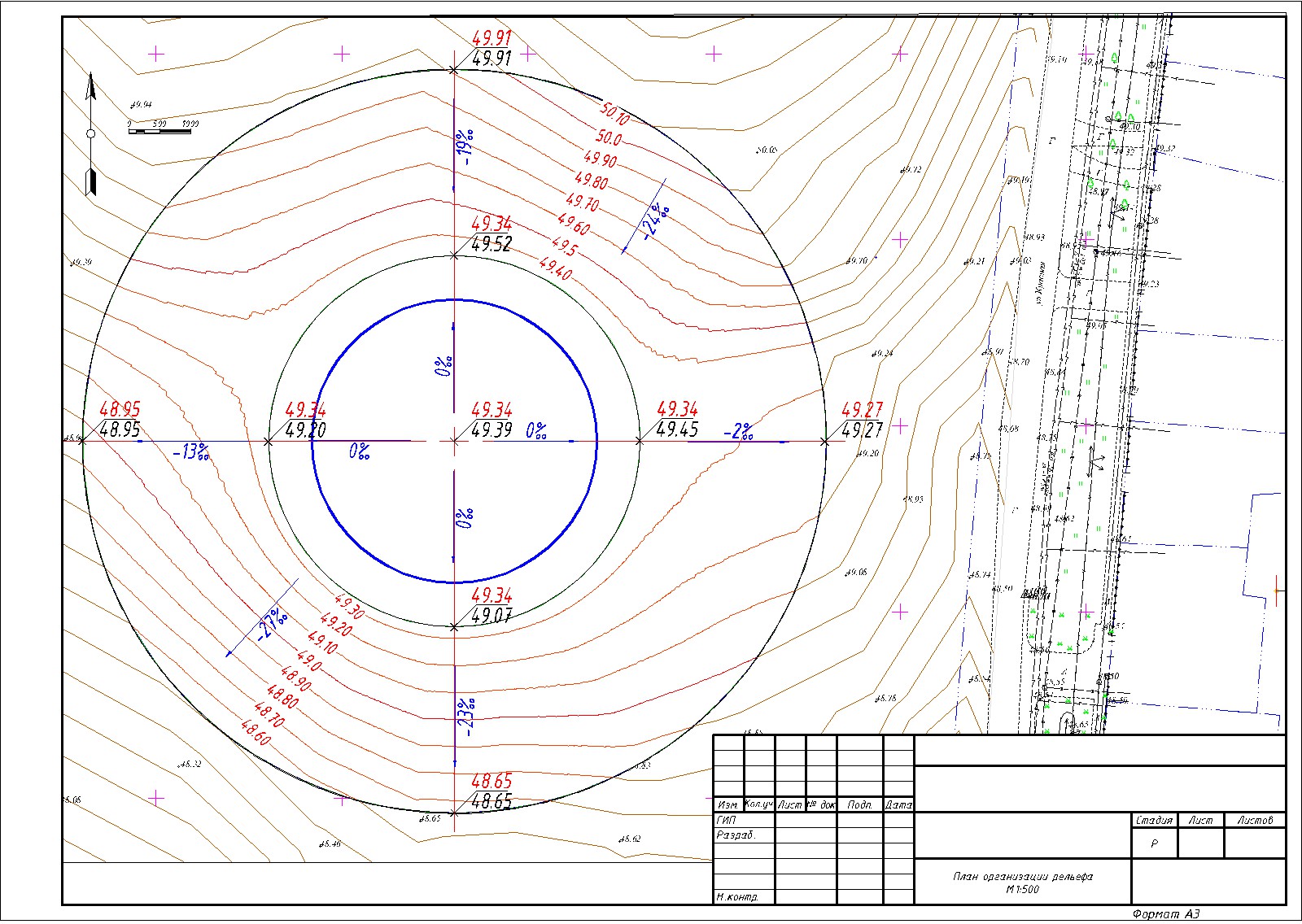
Task: Select the 48.90 contour label
Action: pyautogui.click(x=295, y=680)
